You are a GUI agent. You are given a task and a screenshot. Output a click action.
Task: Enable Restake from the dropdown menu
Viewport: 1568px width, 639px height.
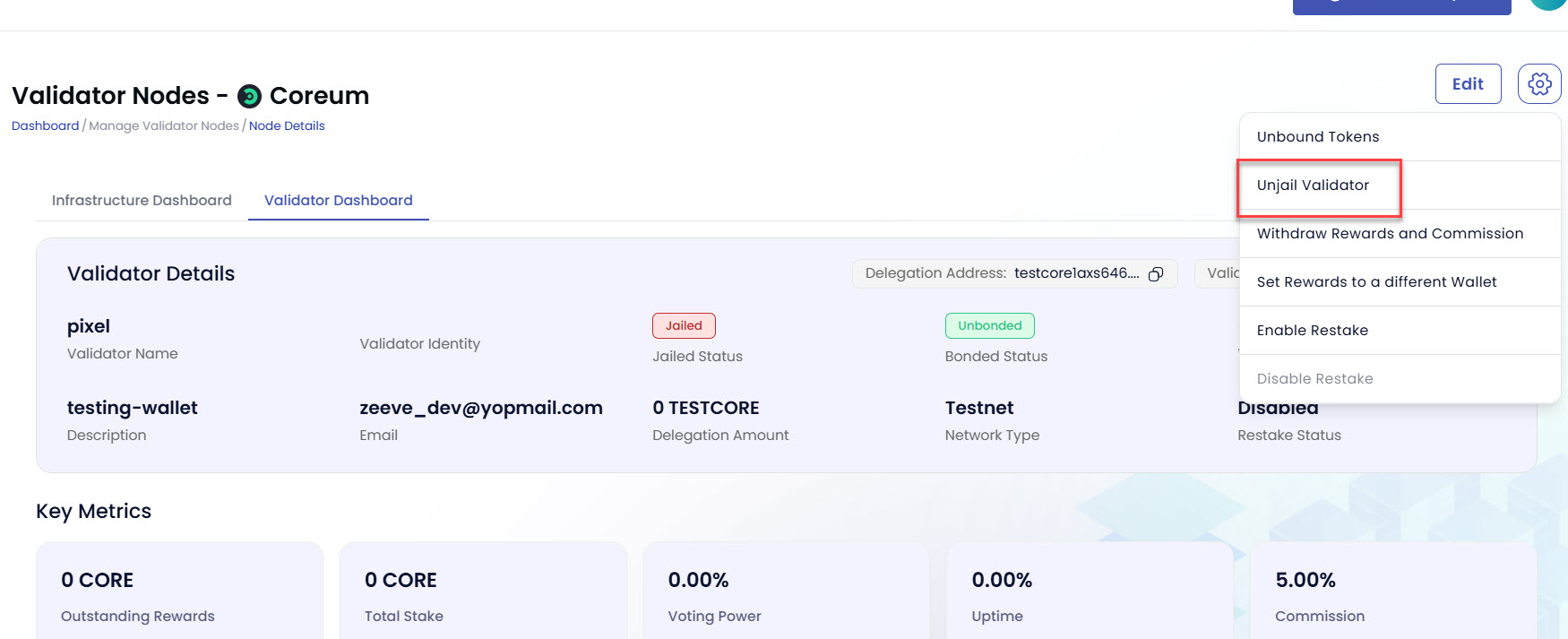pos(1312,331)
